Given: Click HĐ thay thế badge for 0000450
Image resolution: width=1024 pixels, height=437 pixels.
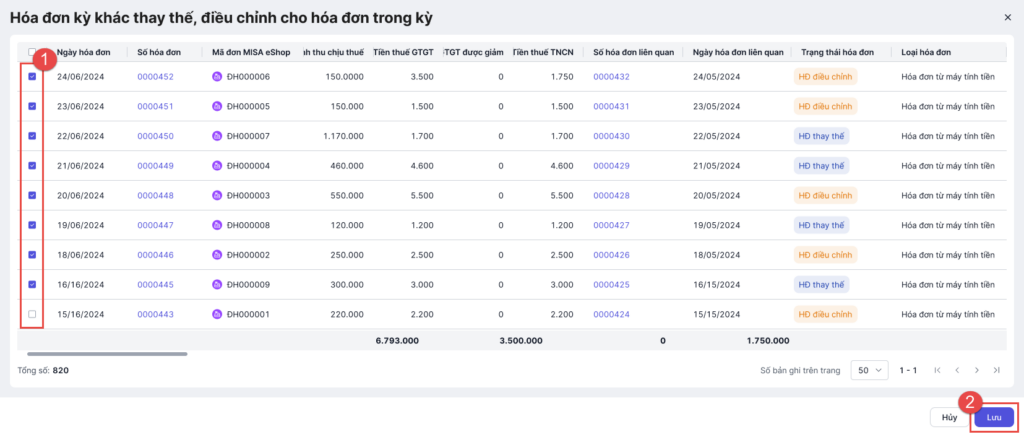Looking at the screenshot, I should tap(821, 136).
